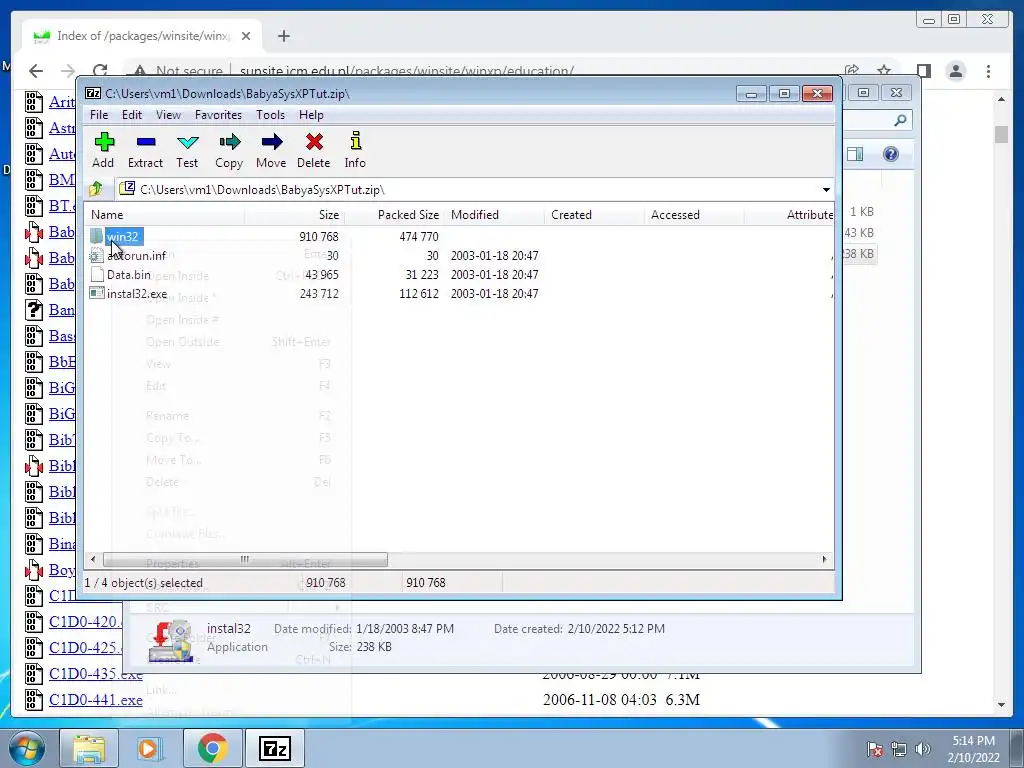This screenshot has height=768, width=1024.
Task: Click Chrome's share page icon
Action: [852, 71]
